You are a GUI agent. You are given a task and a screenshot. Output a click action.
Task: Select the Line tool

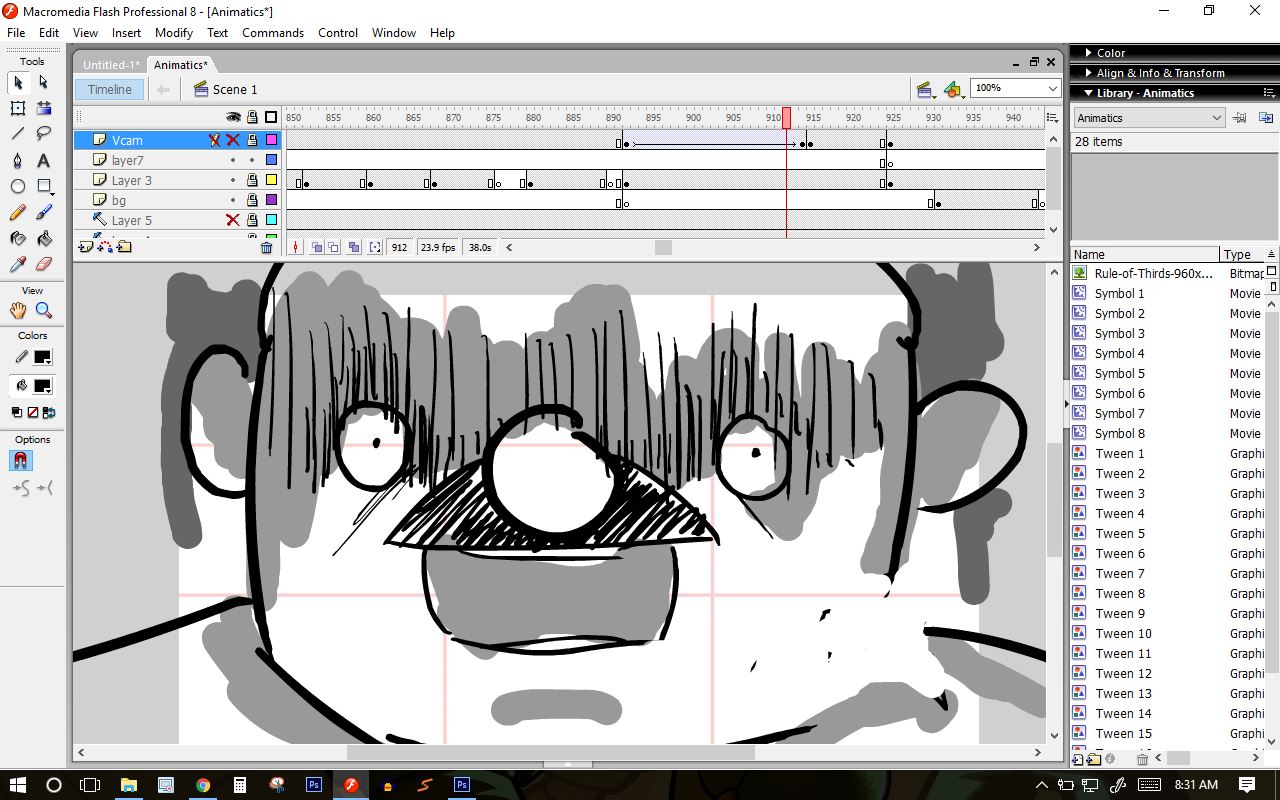point(18,134)
